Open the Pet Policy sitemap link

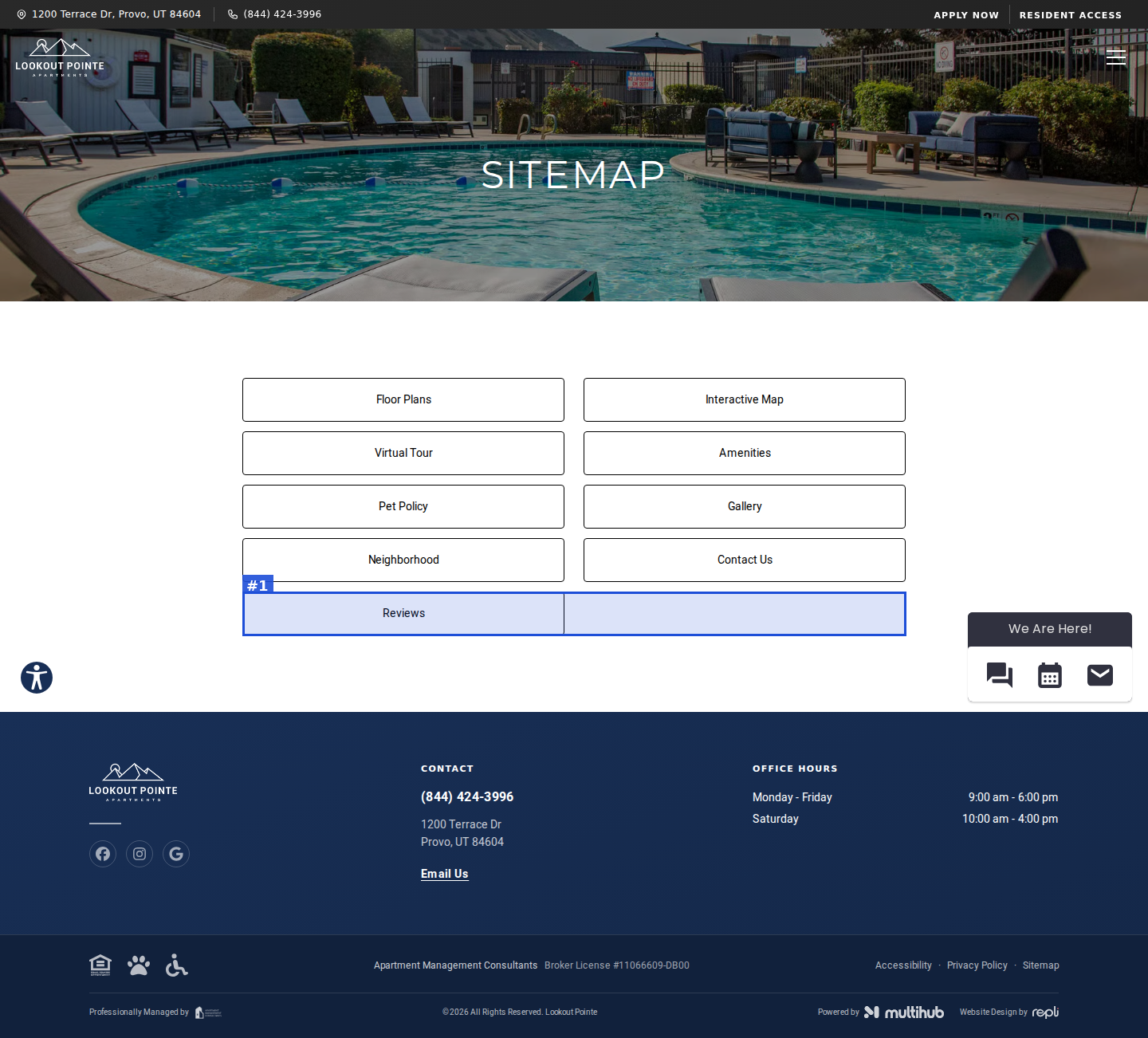(x=403, y=506)
